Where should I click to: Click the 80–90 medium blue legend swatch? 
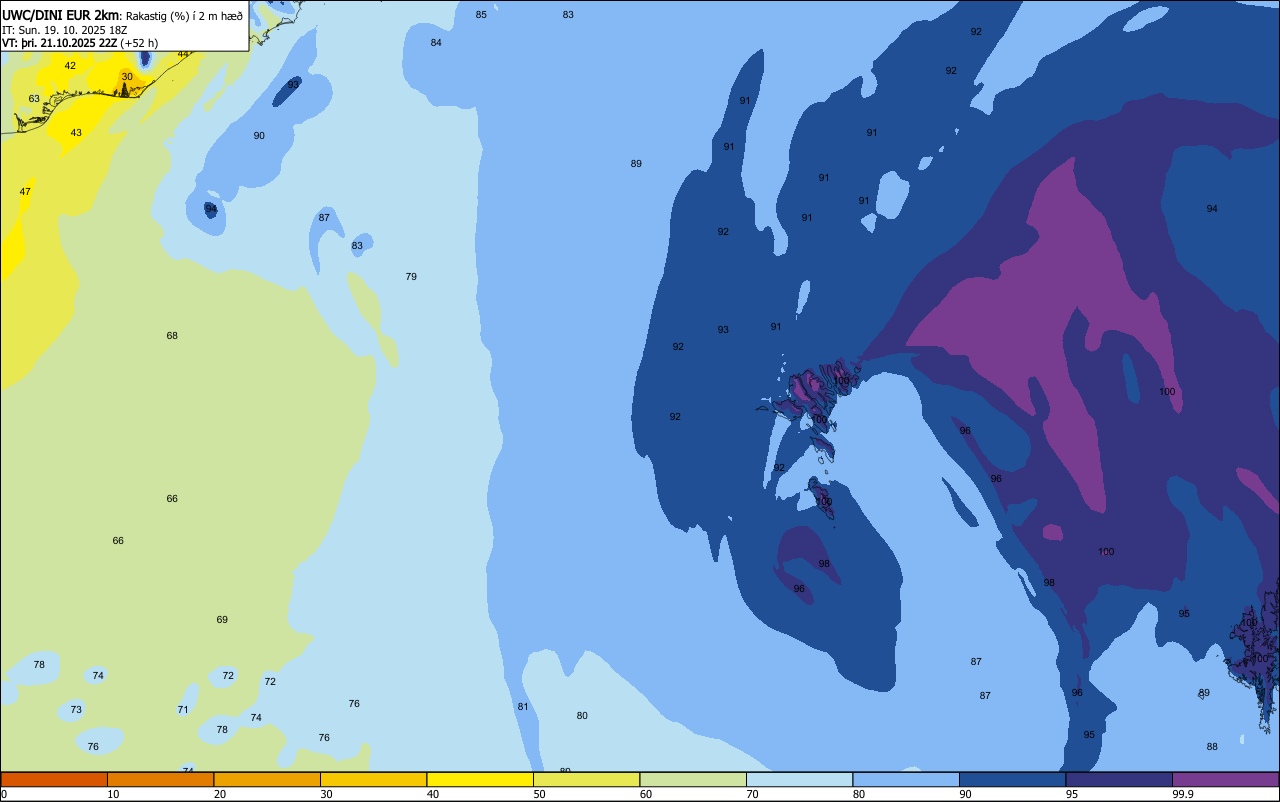point(906,779)
